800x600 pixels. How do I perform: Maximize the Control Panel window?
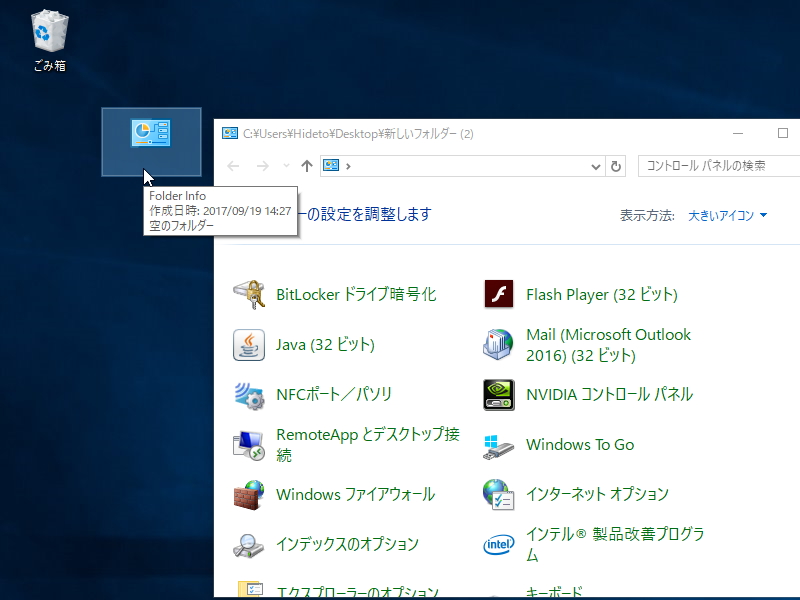point(783,133)
